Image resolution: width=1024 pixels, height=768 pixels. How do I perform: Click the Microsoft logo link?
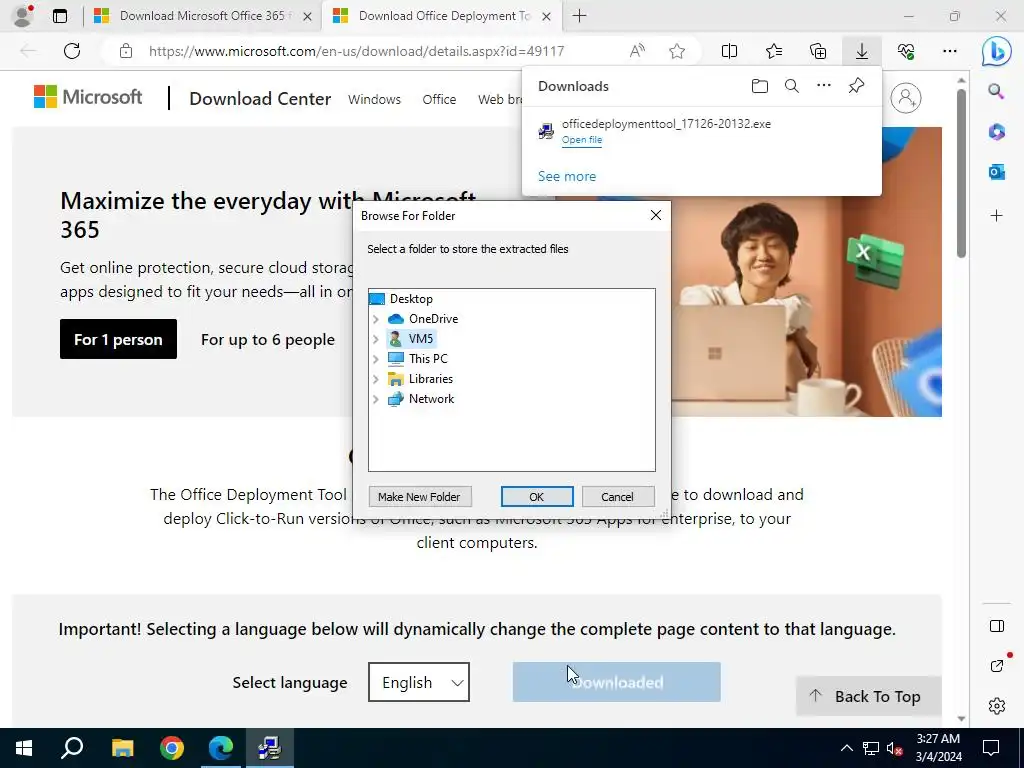point(88,97)
